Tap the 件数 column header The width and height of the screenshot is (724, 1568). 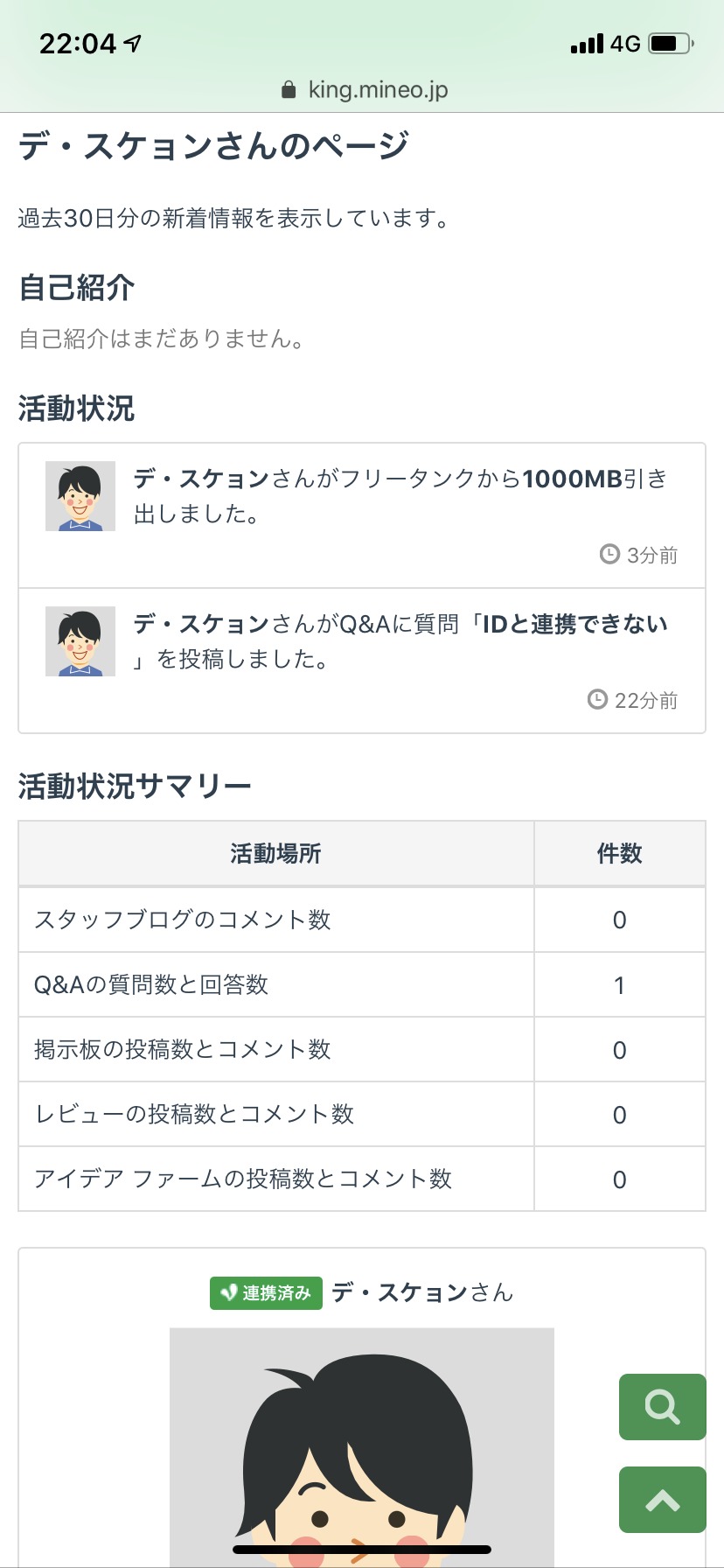[x=619, y=853]
